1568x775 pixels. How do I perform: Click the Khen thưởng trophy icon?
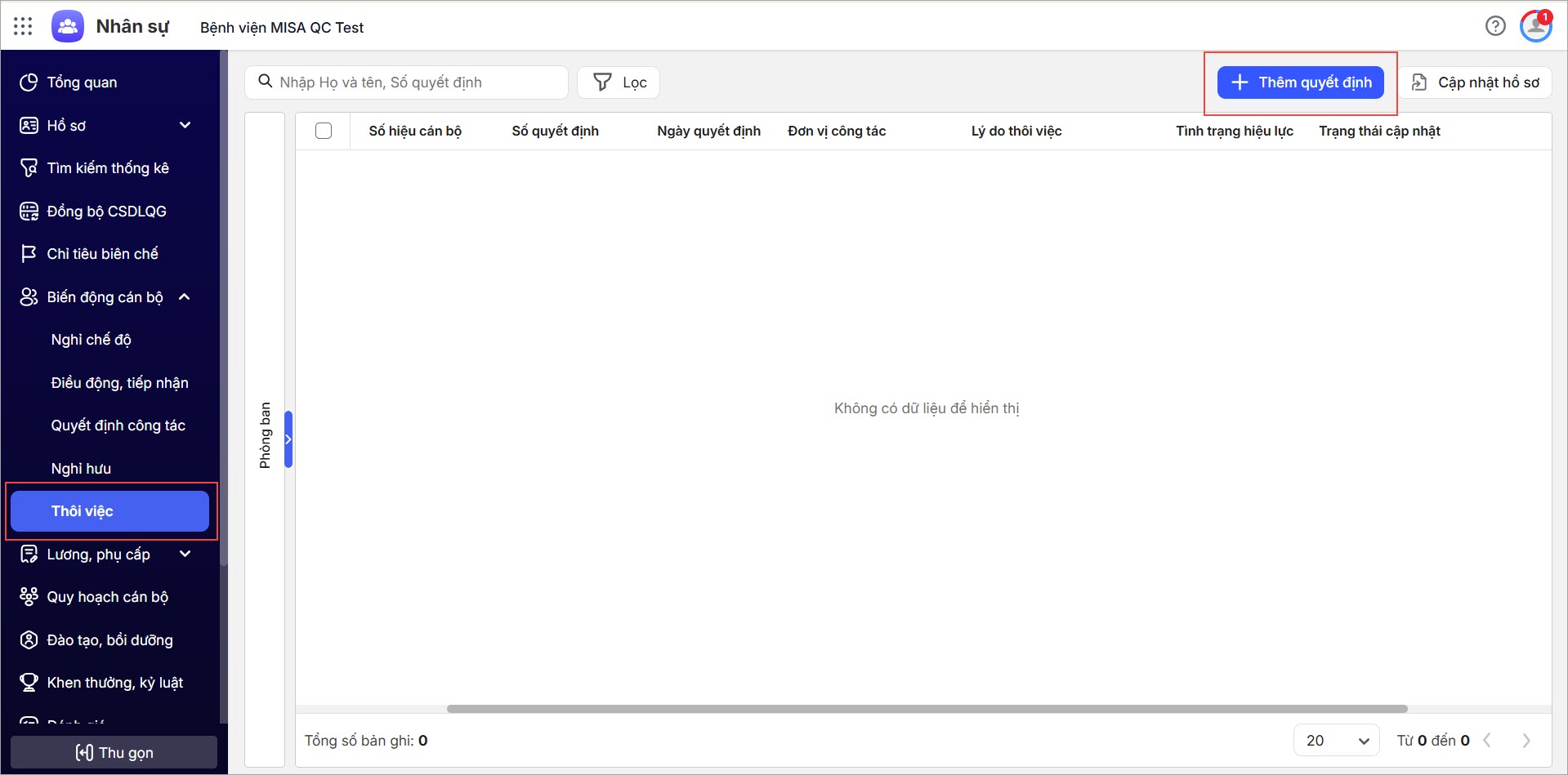tap(29, 683)
